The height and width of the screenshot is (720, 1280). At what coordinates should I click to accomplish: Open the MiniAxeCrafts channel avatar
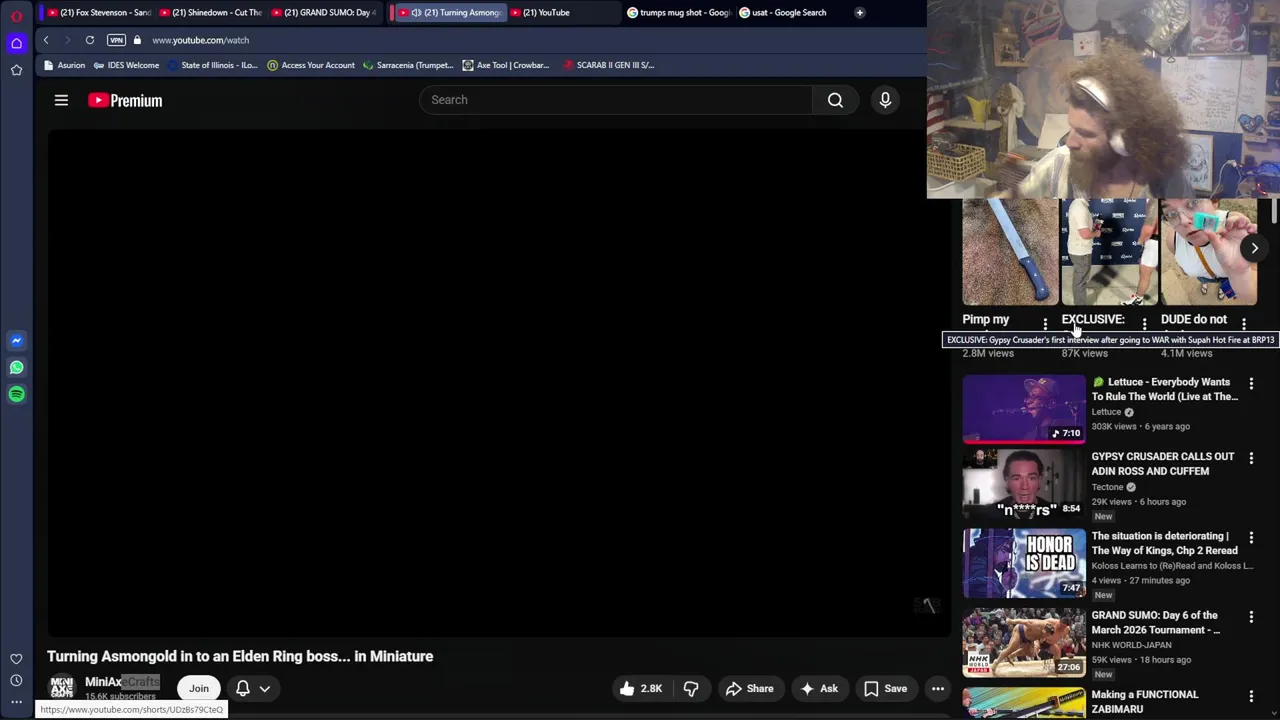click(x=62, y=687)
